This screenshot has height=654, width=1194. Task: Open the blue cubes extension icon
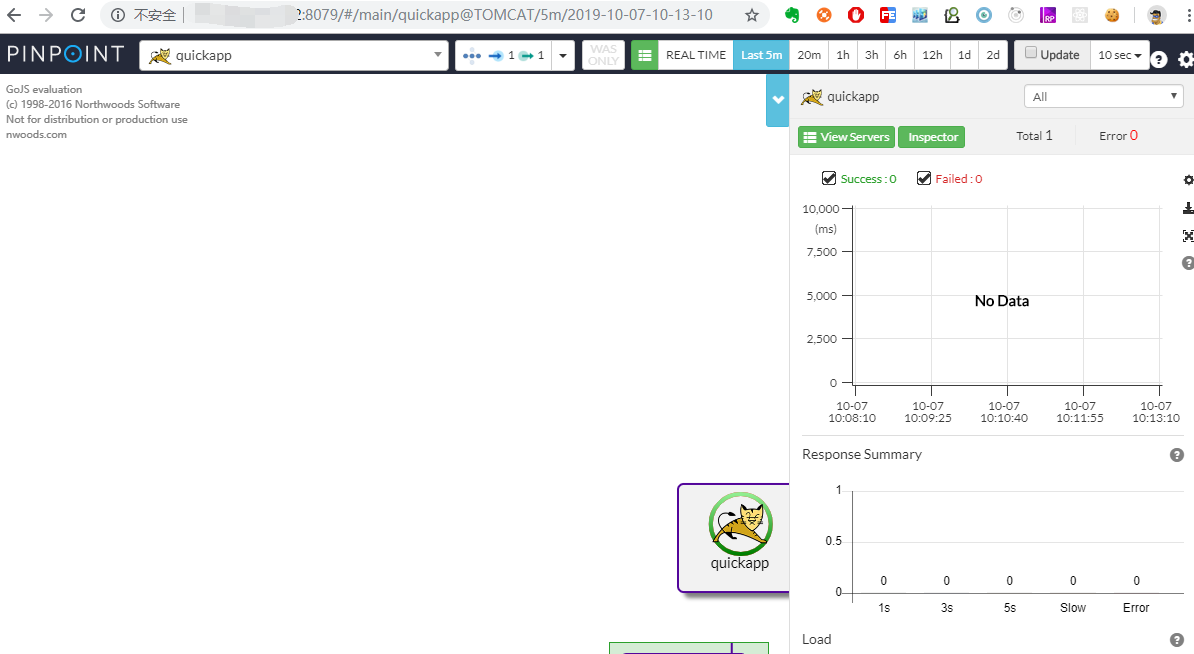920,14
